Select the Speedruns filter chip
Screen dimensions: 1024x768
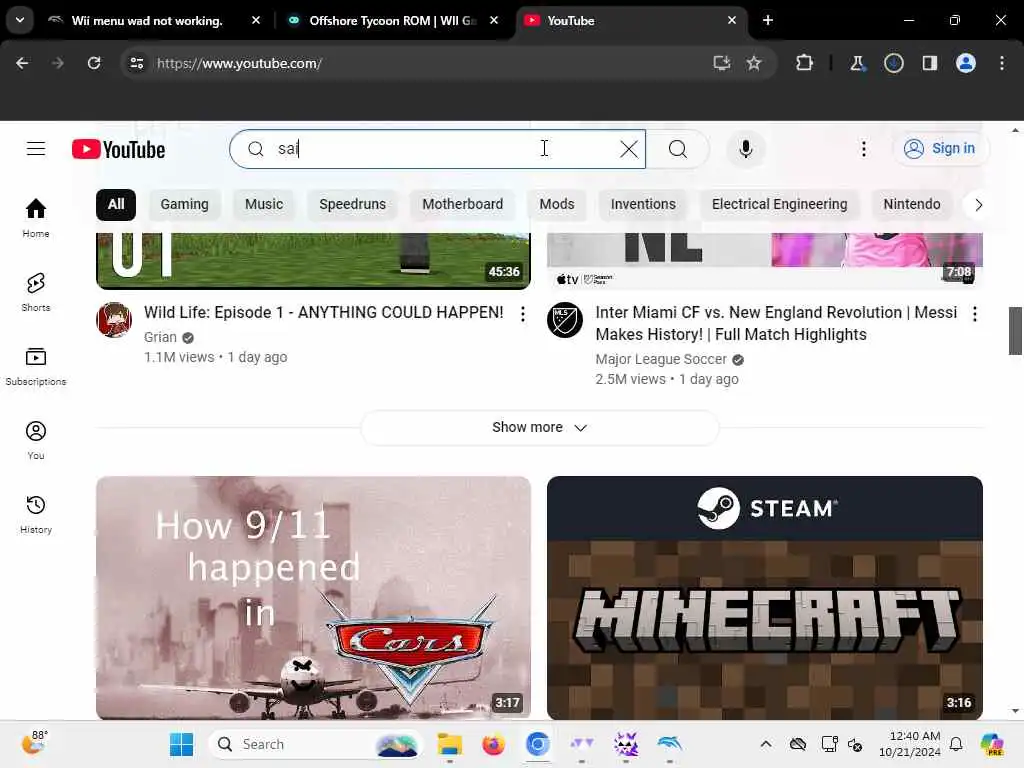[353, 204]
